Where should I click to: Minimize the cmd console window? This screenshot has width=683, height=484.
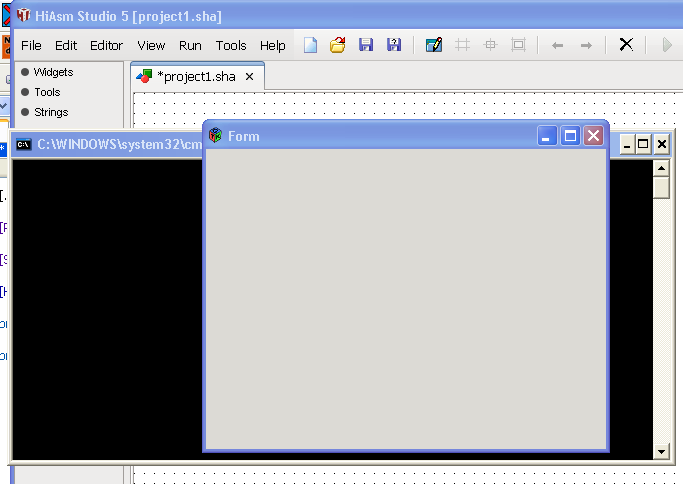click(627, 144)
